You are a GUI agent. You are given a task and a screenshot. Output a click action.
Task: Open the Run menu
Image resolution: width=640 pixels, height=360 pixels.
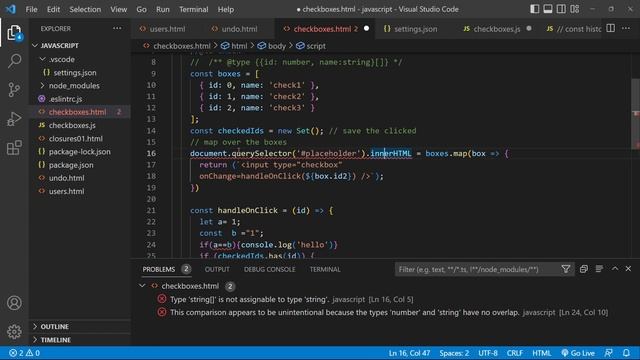tap(162, 9)
